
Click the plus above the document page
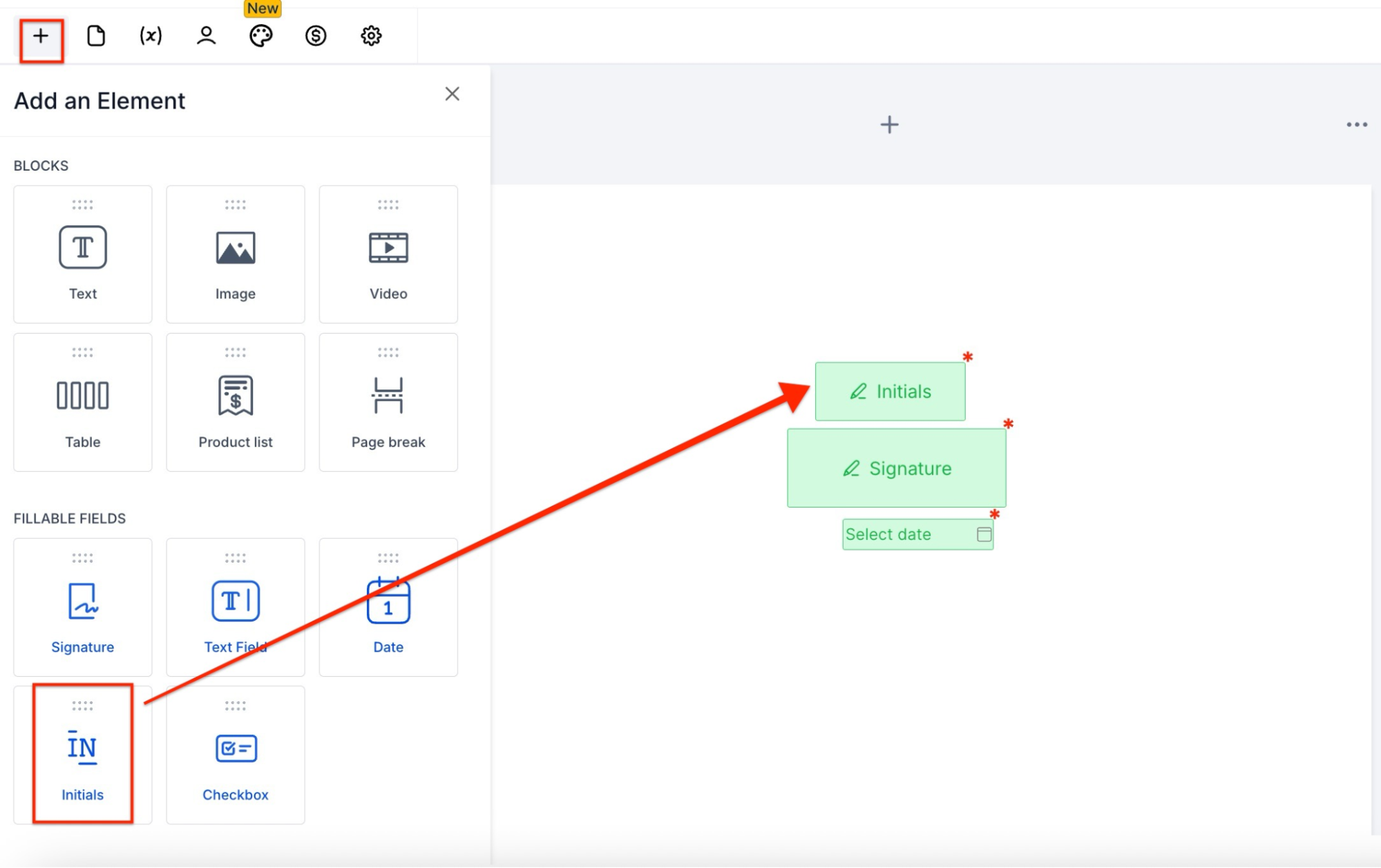889,125
